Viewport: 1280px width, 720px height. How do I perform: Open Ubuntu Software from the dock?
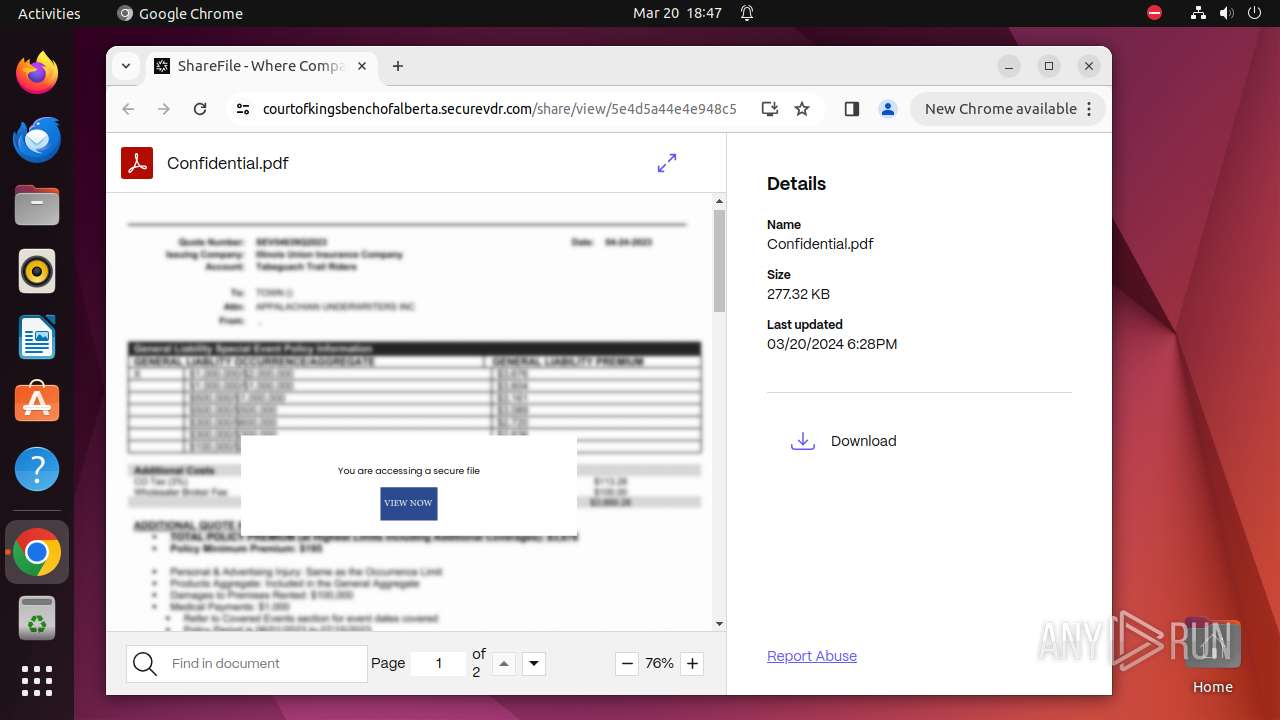(37, 403)
